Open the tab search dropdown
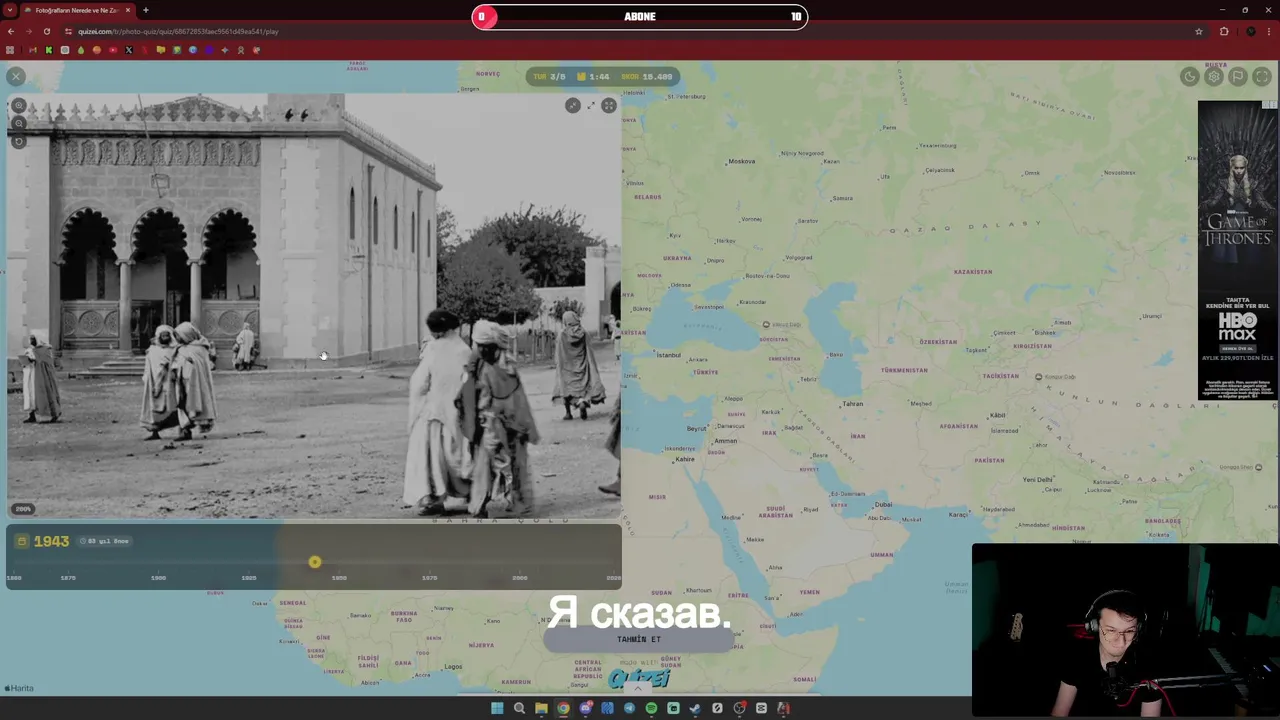1280x720 pixels. coord(10,10)
